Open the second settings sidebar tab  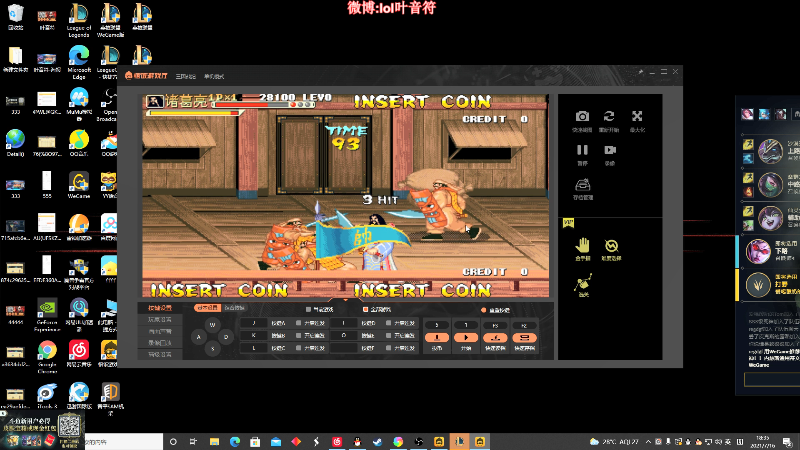pyautogui.click(x=160, y=319)
